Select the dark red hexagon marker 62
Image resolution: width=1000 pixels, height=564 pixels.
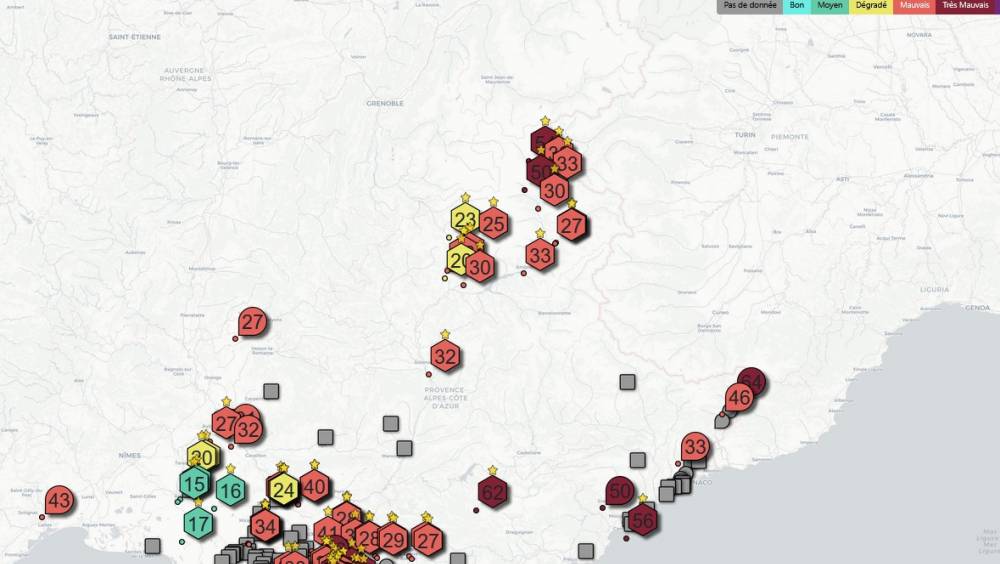click(492, 492)
